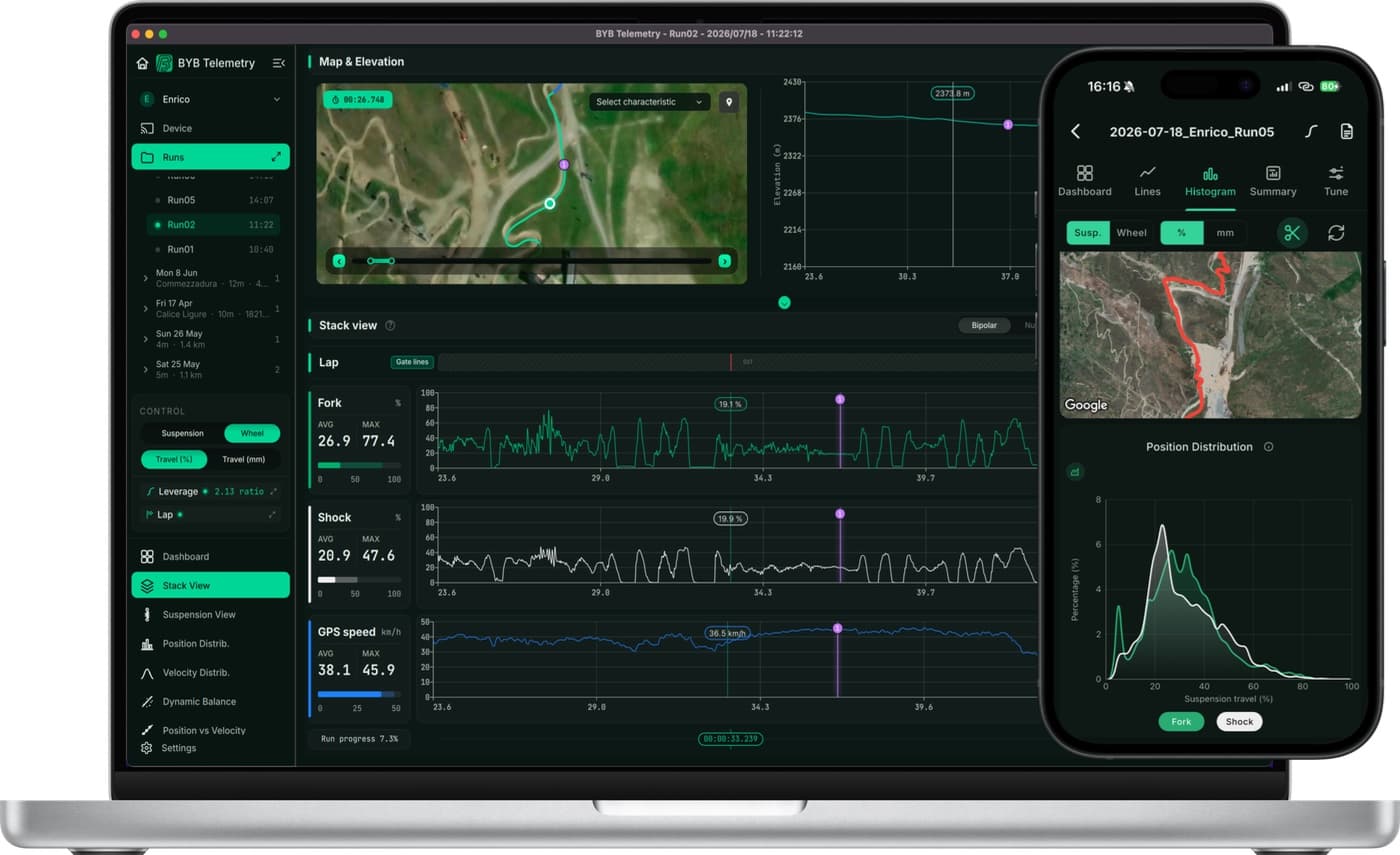Tap the document notes icon on phone
The image size is (1400, 855).
(x=1347, y=131)
